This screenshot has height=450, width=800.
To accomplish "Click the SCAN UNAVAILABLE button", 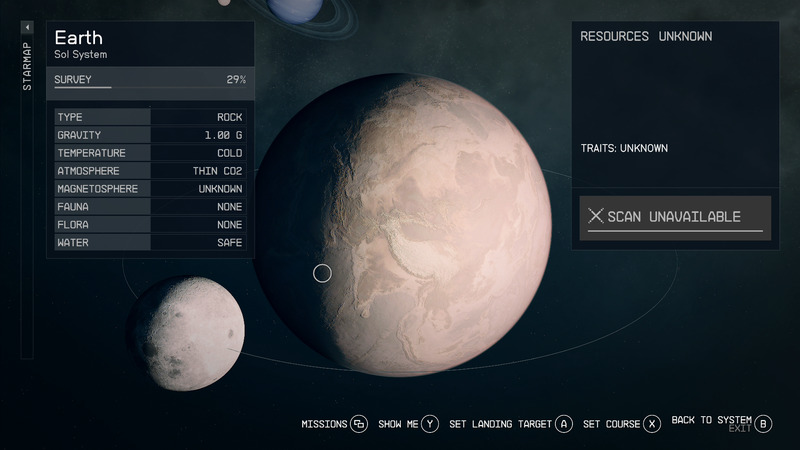I will (675, 218).
